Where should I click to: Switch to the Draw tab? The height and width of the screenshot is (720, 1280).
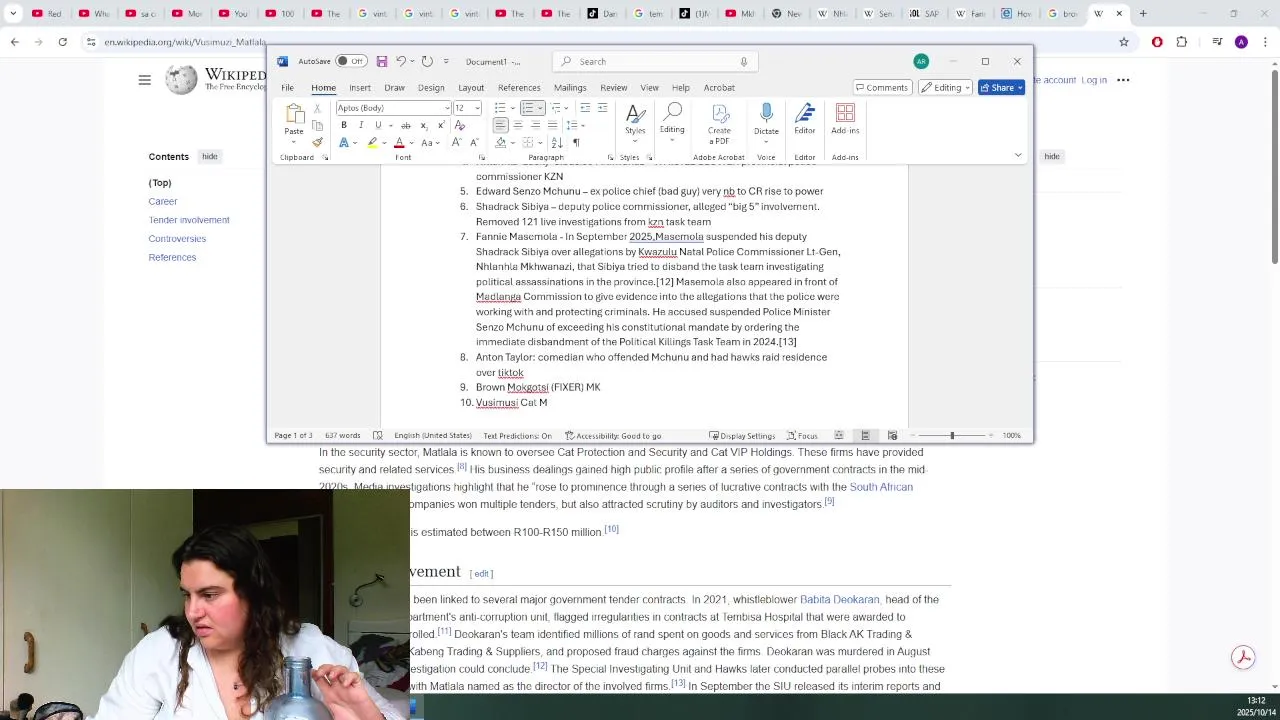394,87
